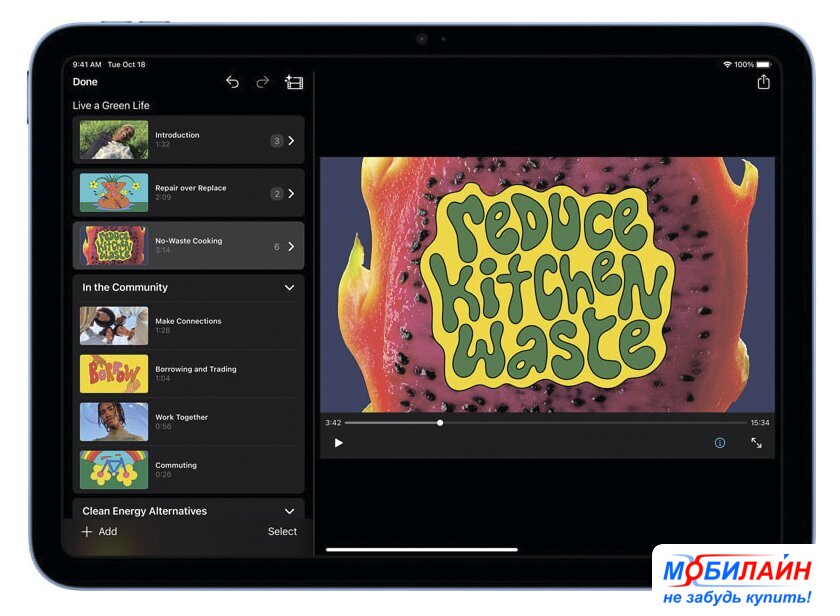
Task: Expand the Clean Energy Alternatives section
Action: click(289, 511)
